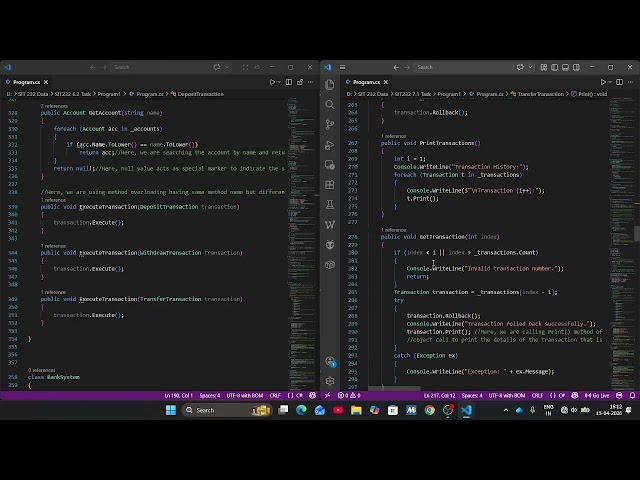Open More Actions in right editor toolbar
The height and width of the screenshot is (480, 640).
pyautogui.click(x=631, y=82)
